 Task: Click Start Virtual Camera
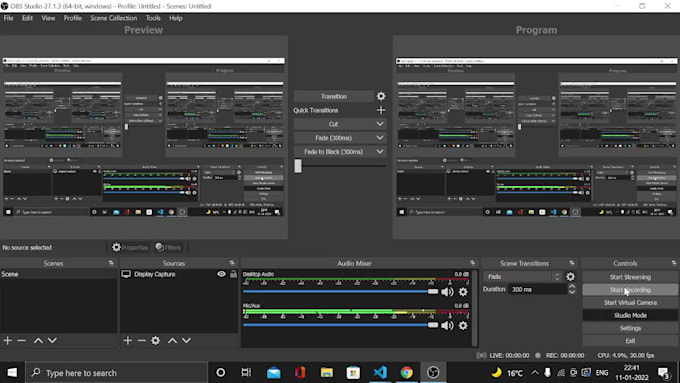(x=630, y=303)
